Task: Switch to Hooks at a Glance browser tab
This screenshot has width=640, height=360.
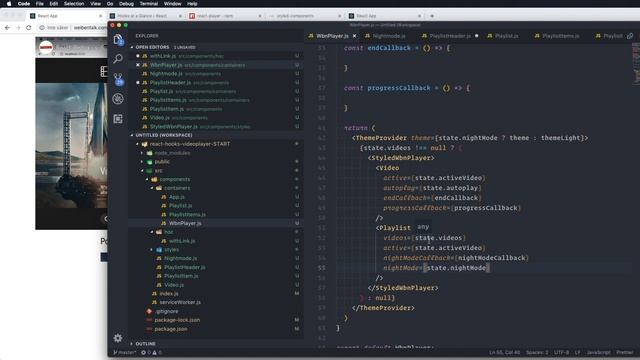Action: (145, 16)
